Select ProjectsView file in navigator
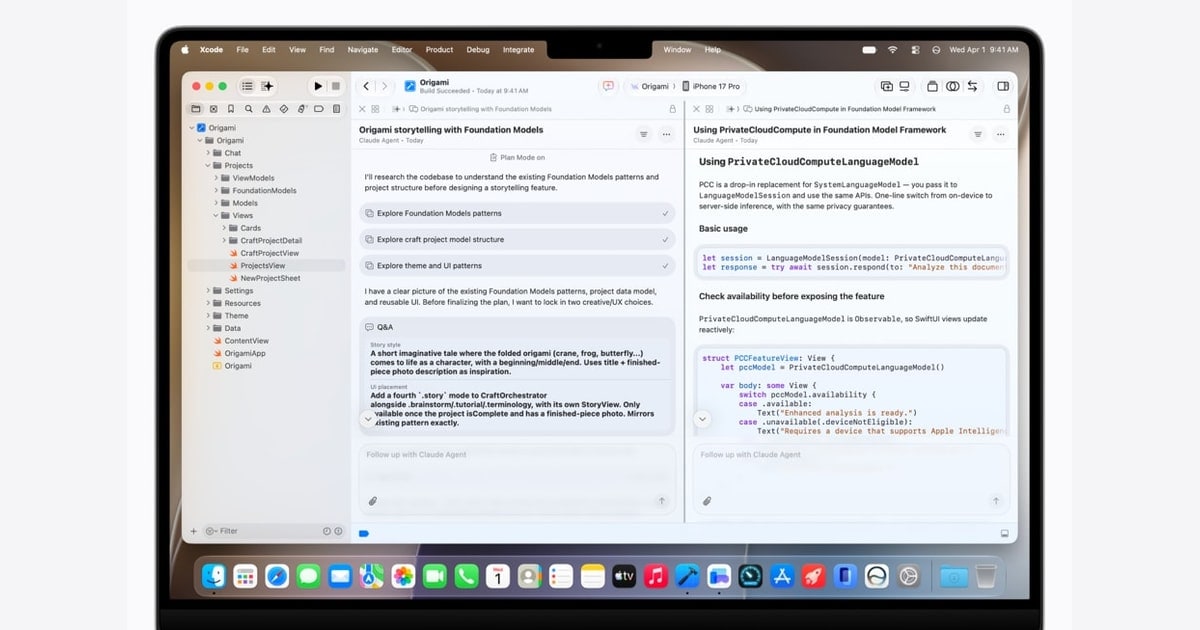Screen dimensions: 1200x630 click(266, 266)
